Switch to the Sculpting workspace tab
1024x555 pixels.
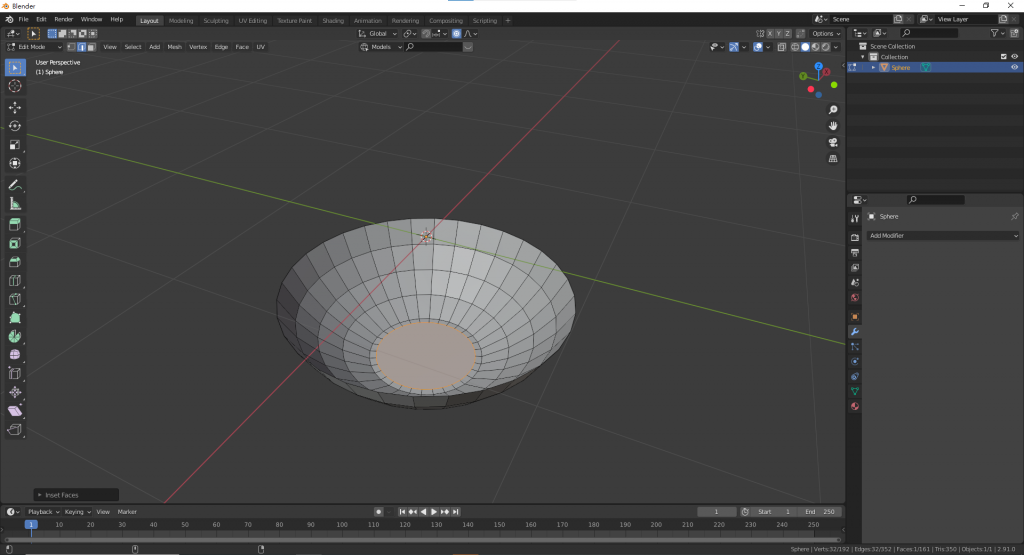(x=215, y=20)
